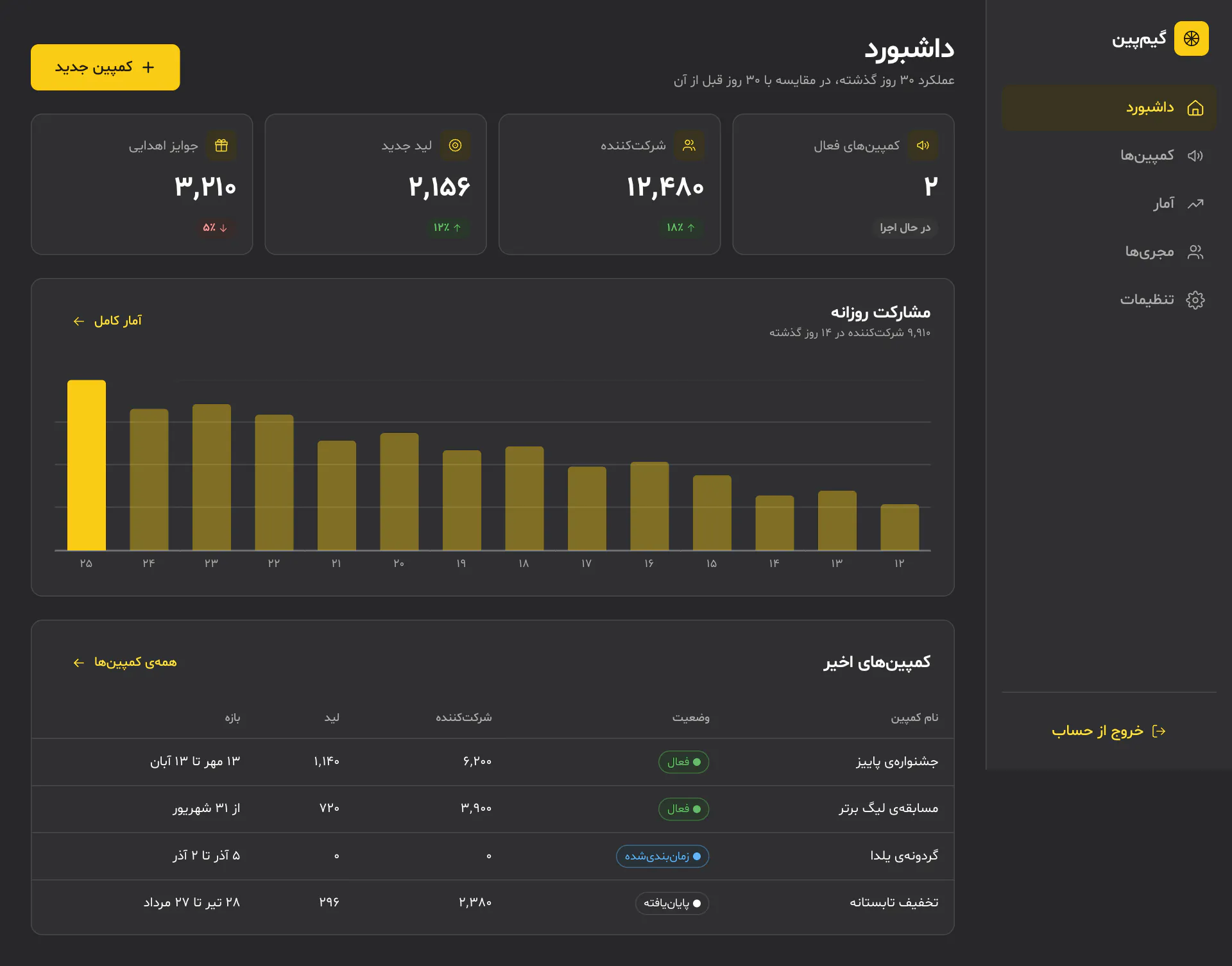Open تنظیمات from the sidebar
The width and height of the screenshot is (1232, 966).
[1109, 300]
